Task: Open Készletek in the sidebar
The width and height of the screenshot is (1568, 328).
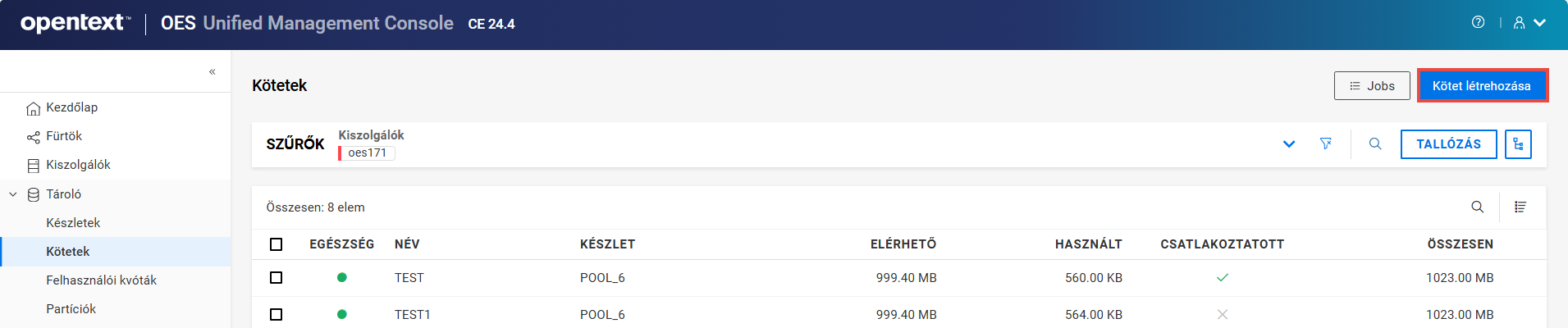Action: (73, 223)
